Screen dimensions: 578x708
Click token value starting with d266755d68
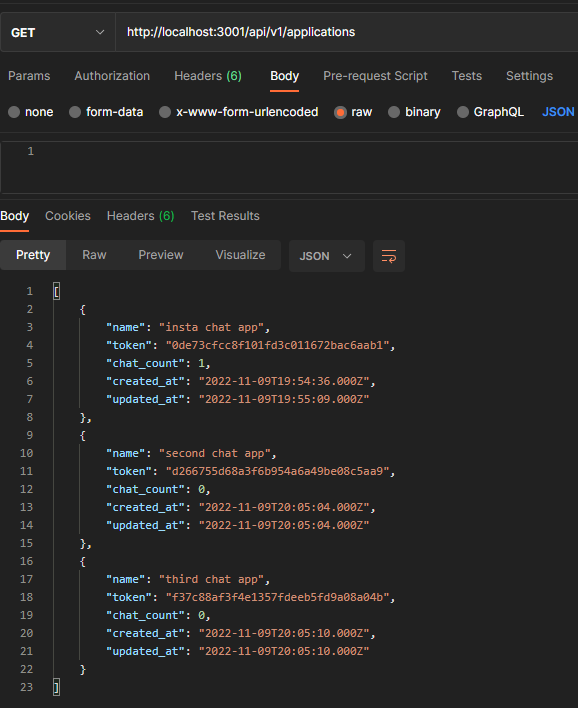tap(277, 471)
